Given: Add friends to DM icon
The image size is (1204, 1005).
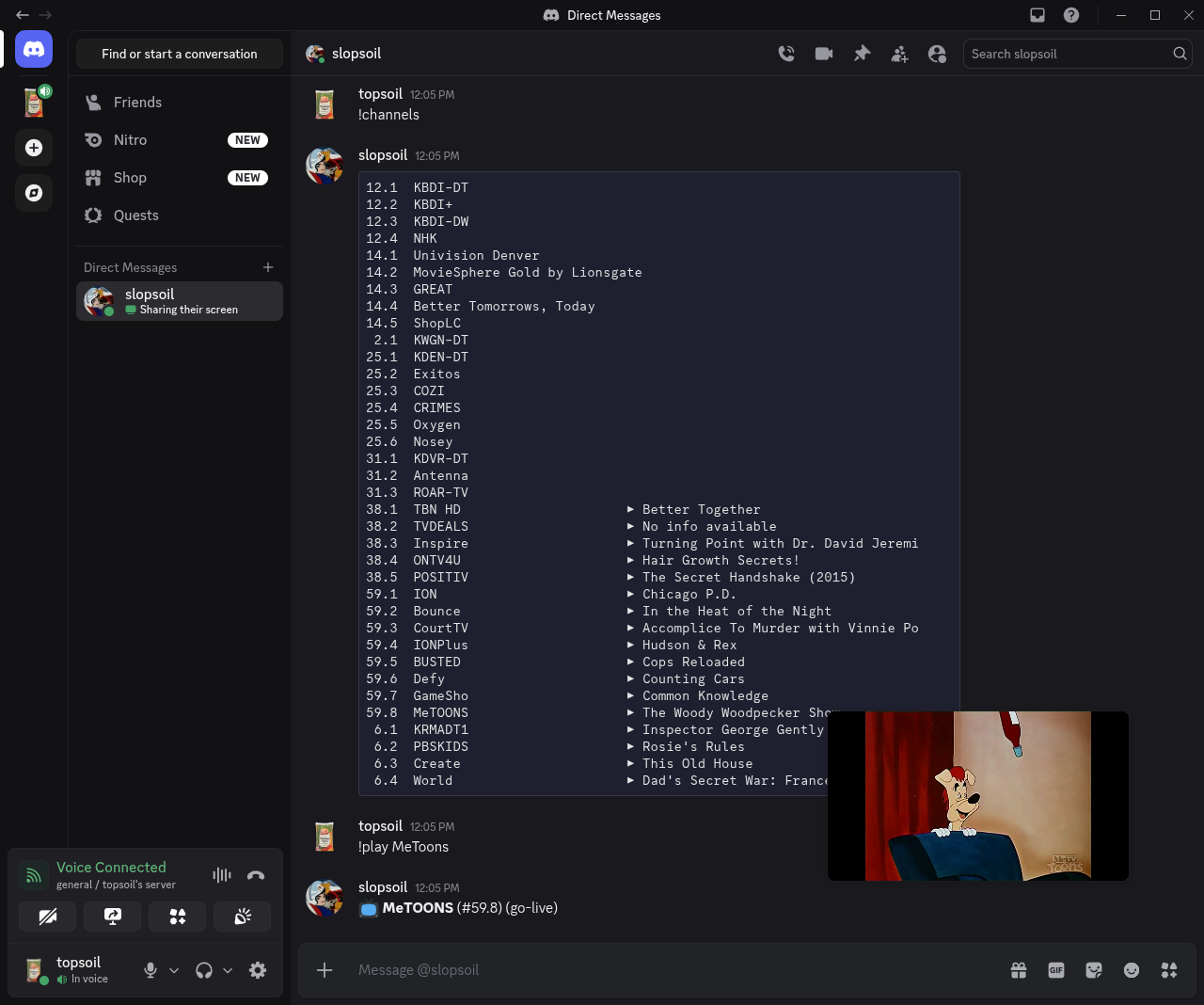Looking at the screenshot, I should (899, 54).
